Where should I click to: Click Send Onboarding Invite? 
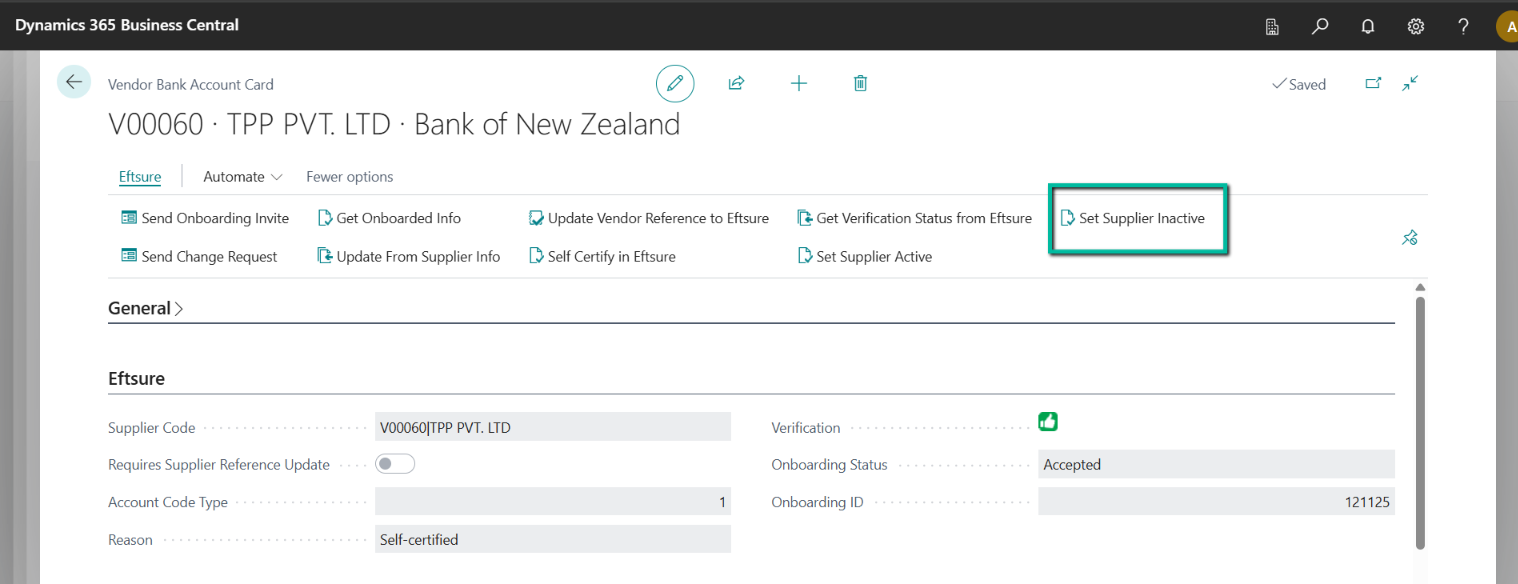click(x=205, y=218)
